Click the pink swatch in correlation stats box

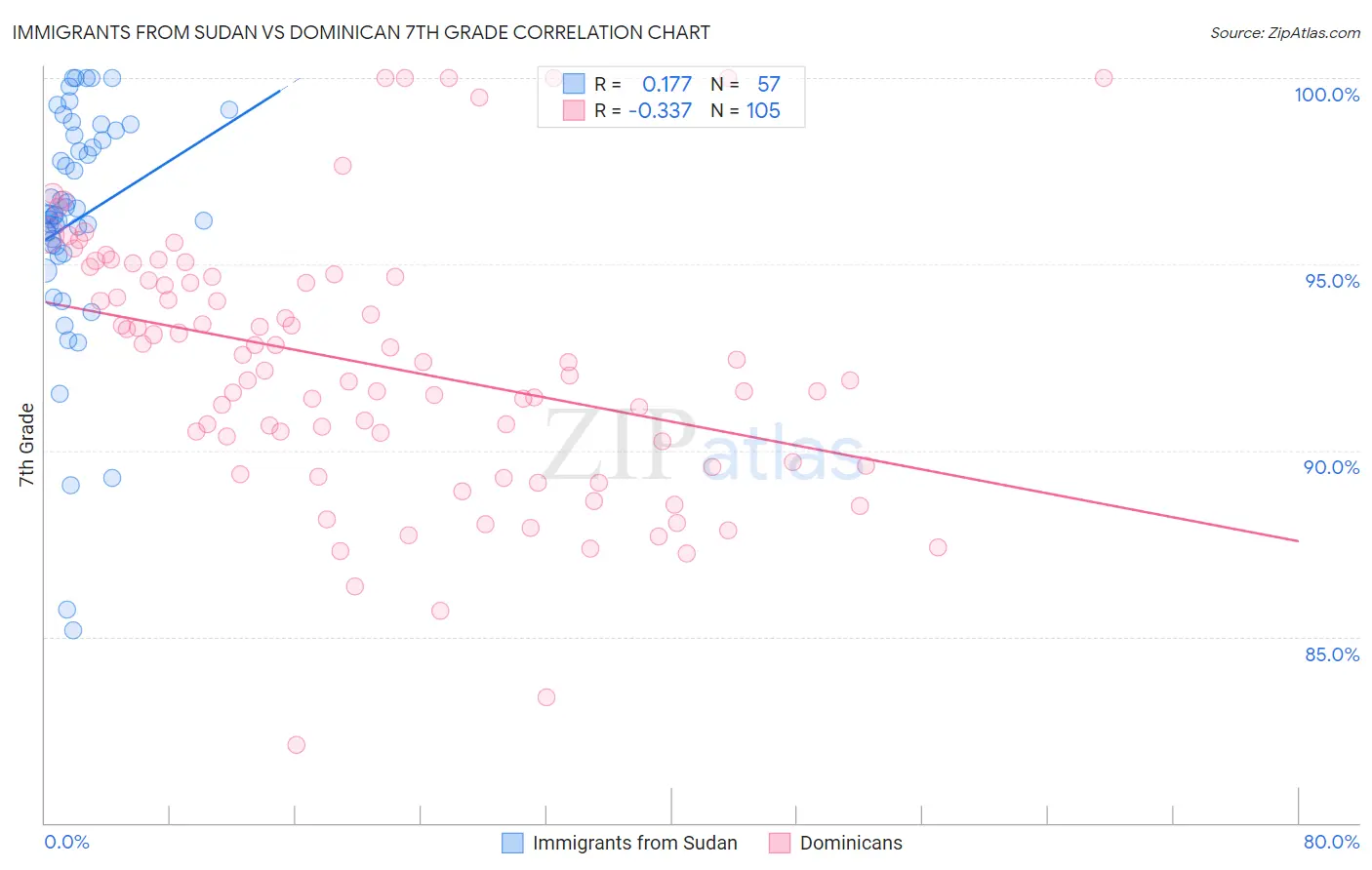pyautogui.click(x=574, y=110)
